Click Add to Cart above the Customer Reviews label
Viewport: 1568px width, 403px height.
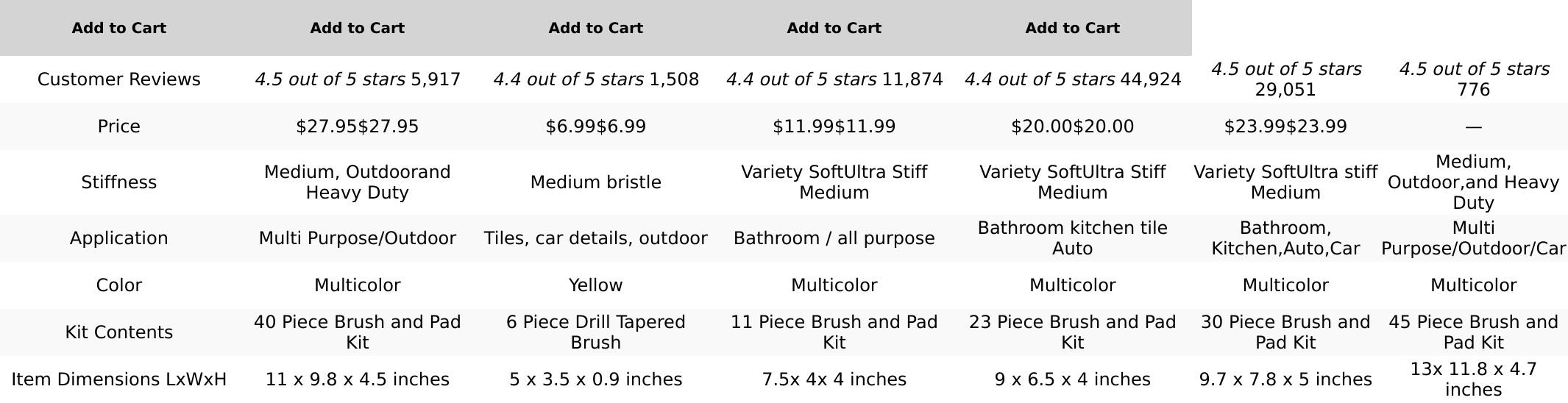click(x=118, y=28)
